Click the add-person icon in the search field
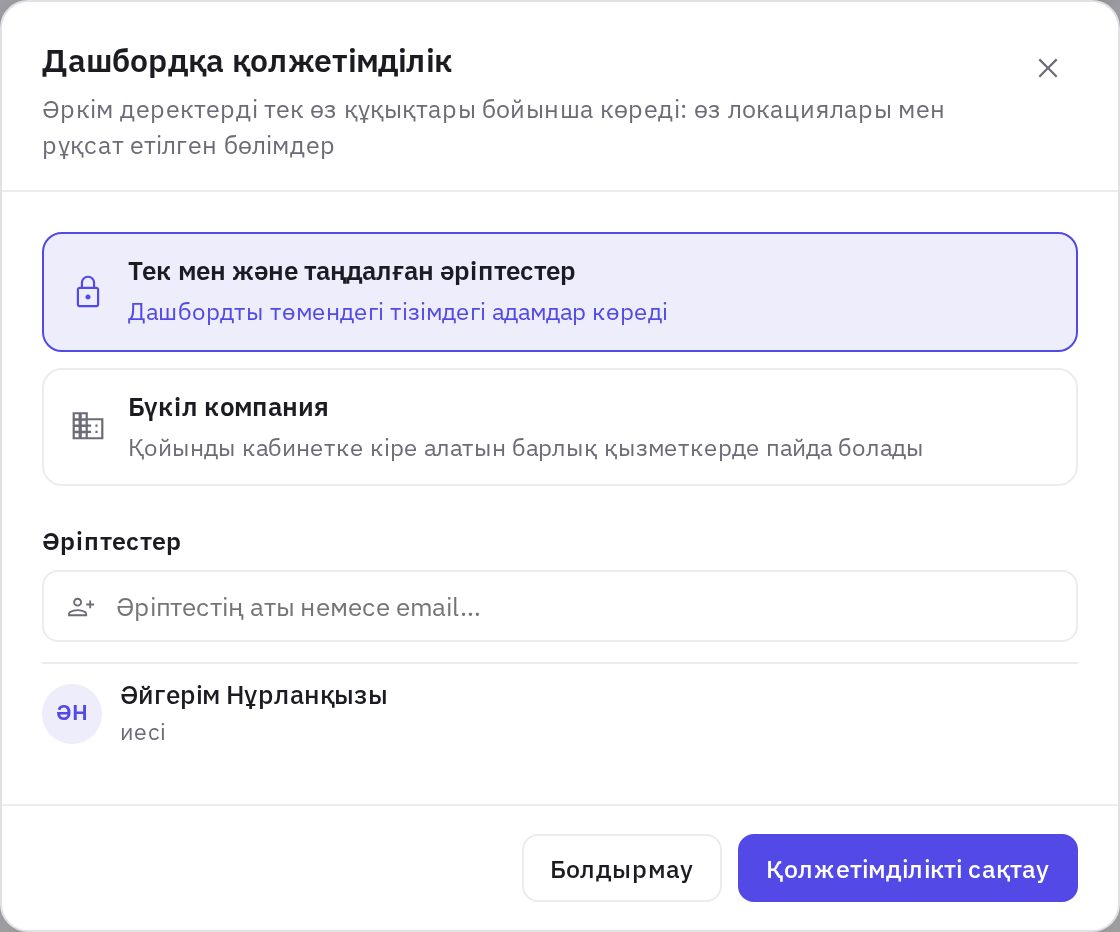Image resolution: width=1120 pixels, height=932 pixels. (81, 607)
